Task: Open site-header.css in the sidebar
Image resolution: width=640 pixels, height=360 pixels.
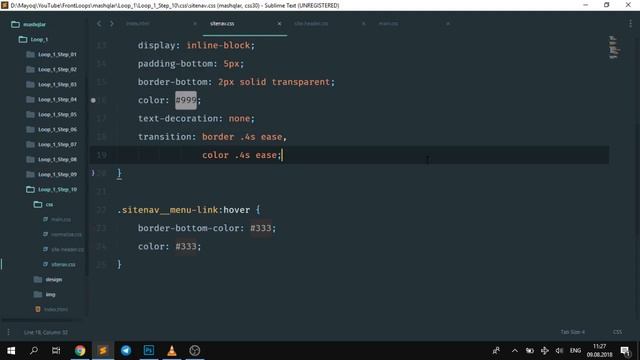Action: (x=63, y=249)
